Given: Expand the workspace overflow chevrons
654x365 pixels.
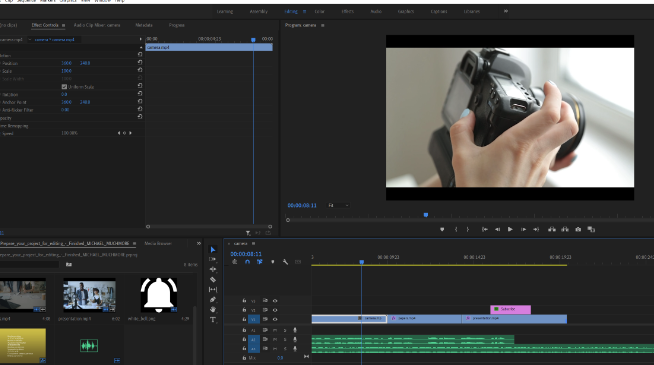Looking at the screenshot, I should (x=506, y=11).
